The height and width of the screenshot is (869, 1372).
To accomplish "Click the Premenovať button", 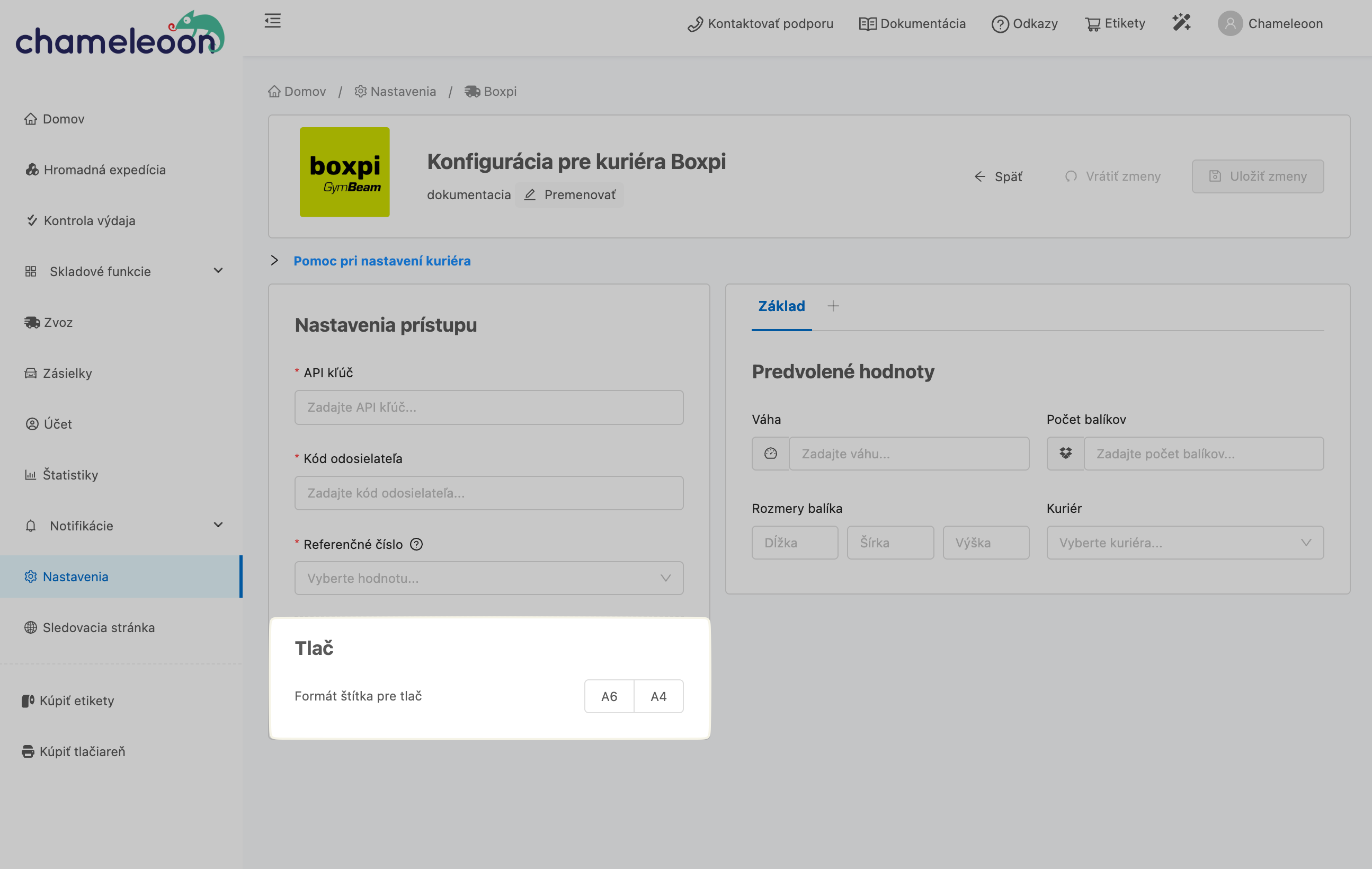I will coord(570,195).
